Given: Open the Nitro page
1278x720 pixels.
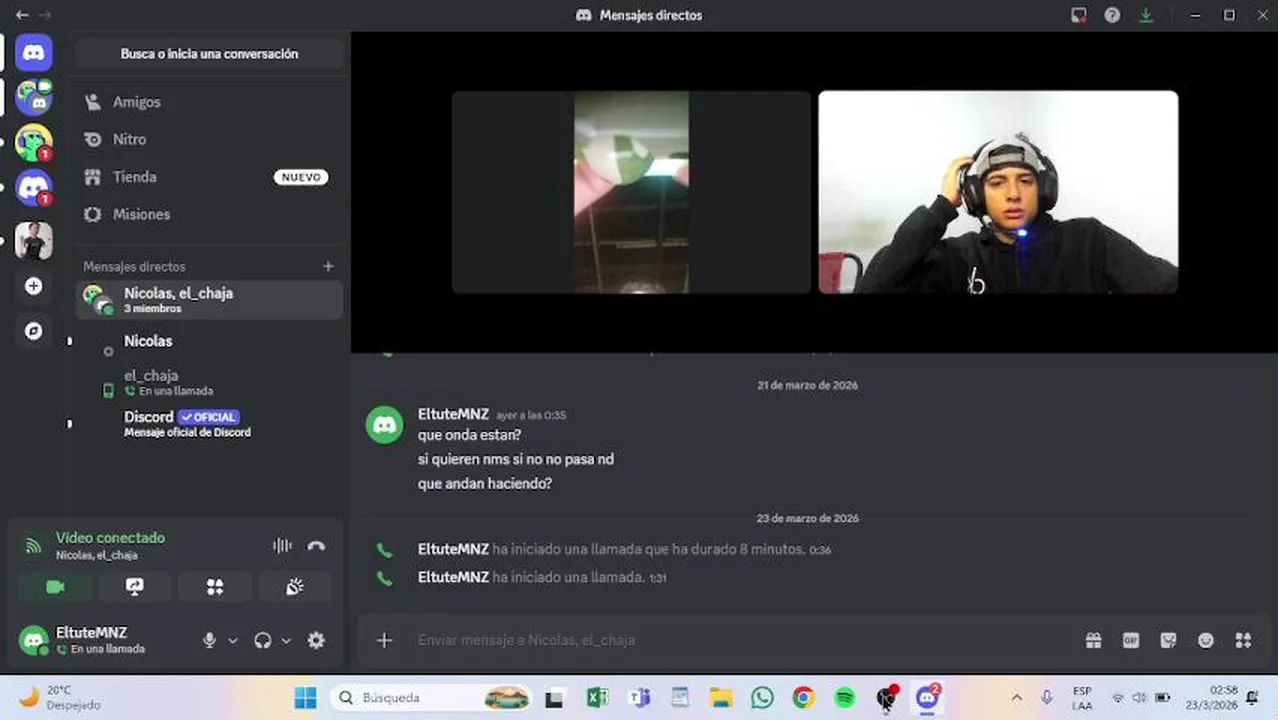Looking at the screenshot, I should point(209,139).
